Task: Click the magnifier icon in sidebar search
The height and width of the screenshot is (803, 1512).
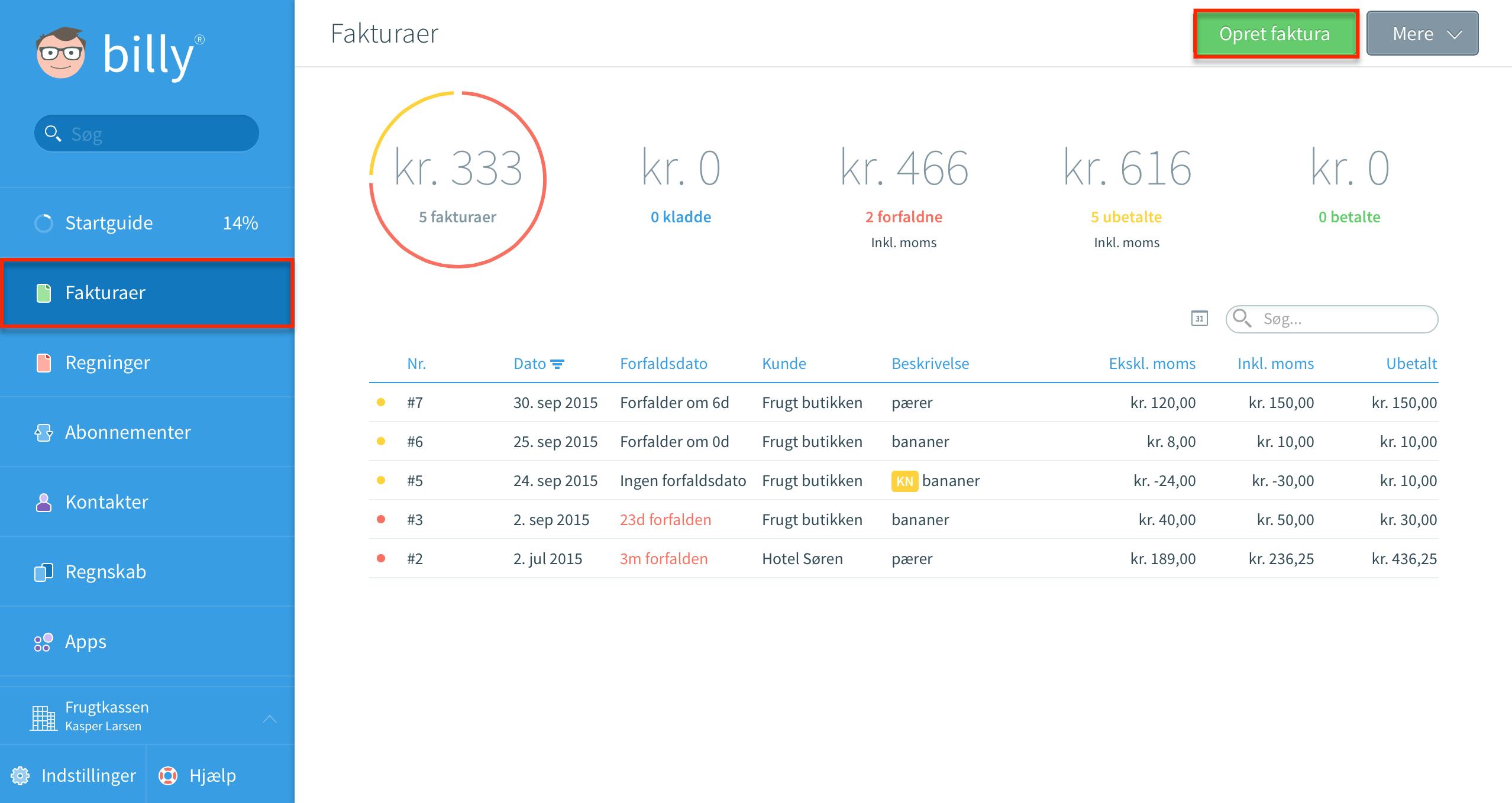Action: click(x=53, y=134)
